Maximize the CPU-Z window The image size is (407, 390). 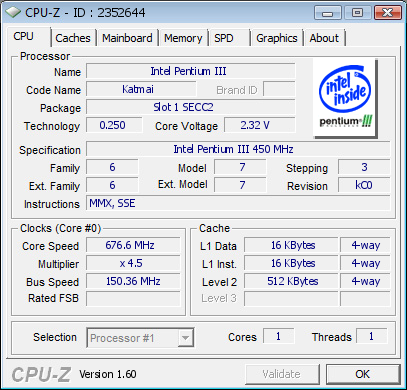358,13
